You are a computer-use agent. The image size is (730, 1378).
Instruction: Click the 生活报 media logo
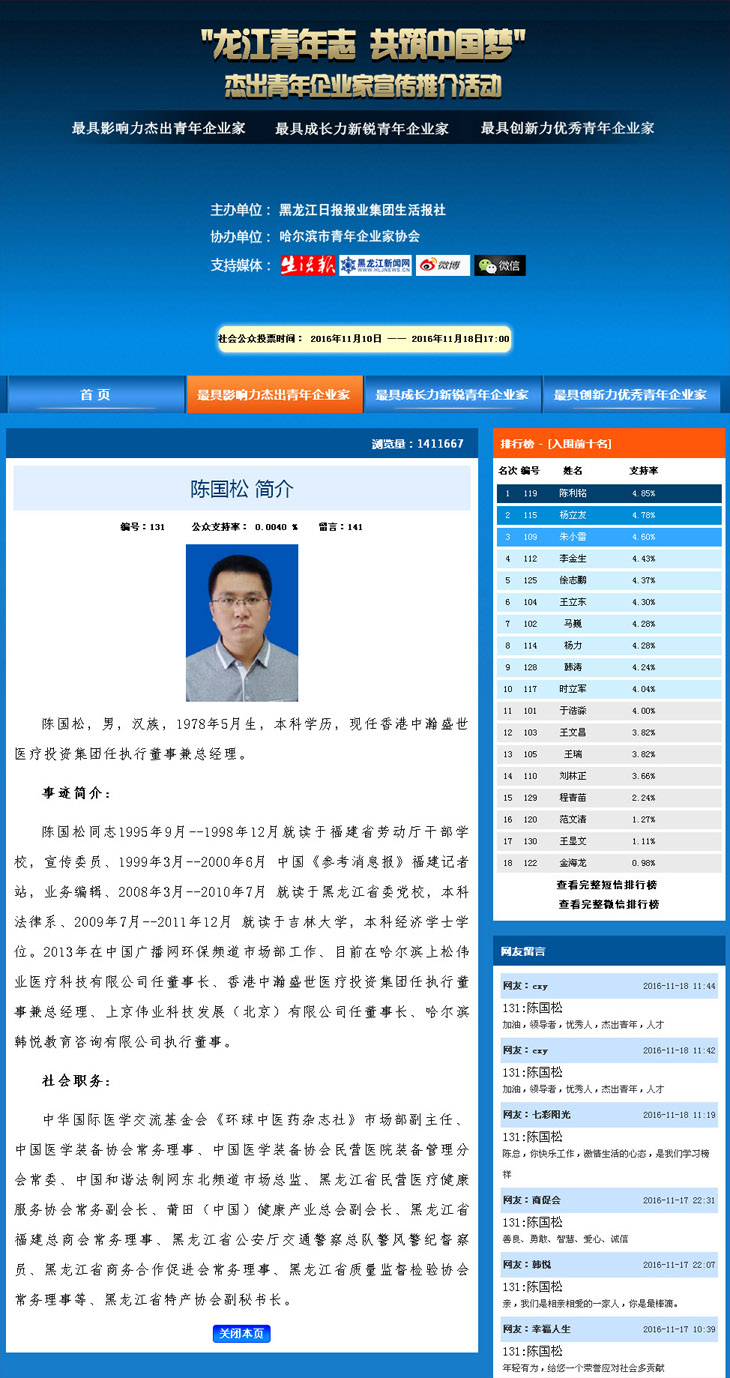[x=307, y=265]
